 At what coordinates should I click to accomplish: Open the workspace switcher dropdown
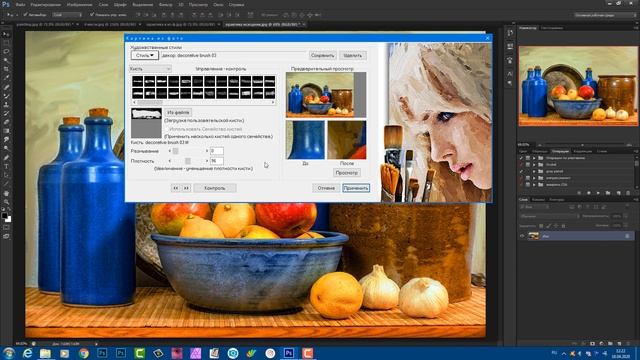point(605,15)
